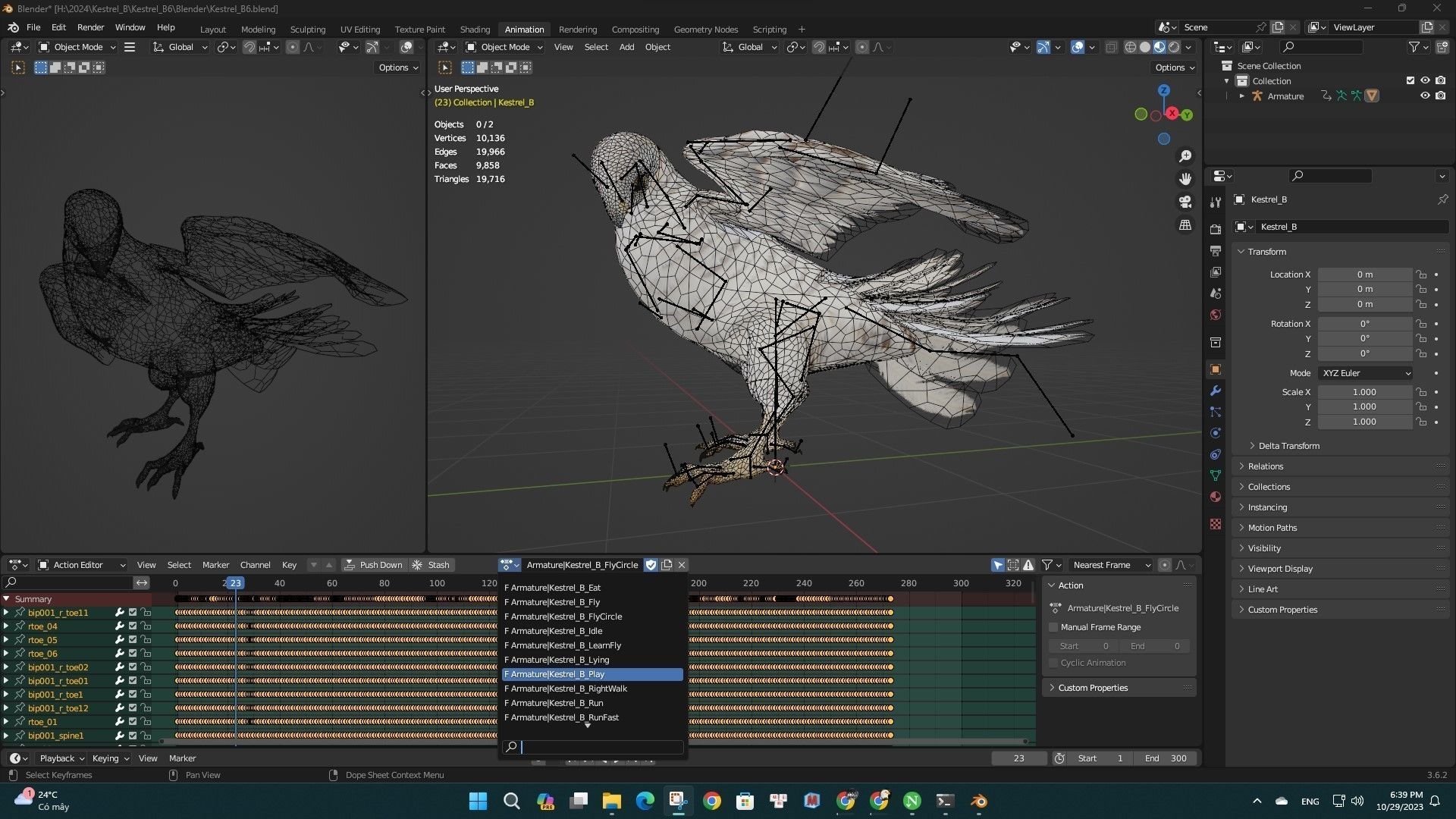
Task: Disable Armature render camera icon in outliner
Action: click(x=1440, y=96)
